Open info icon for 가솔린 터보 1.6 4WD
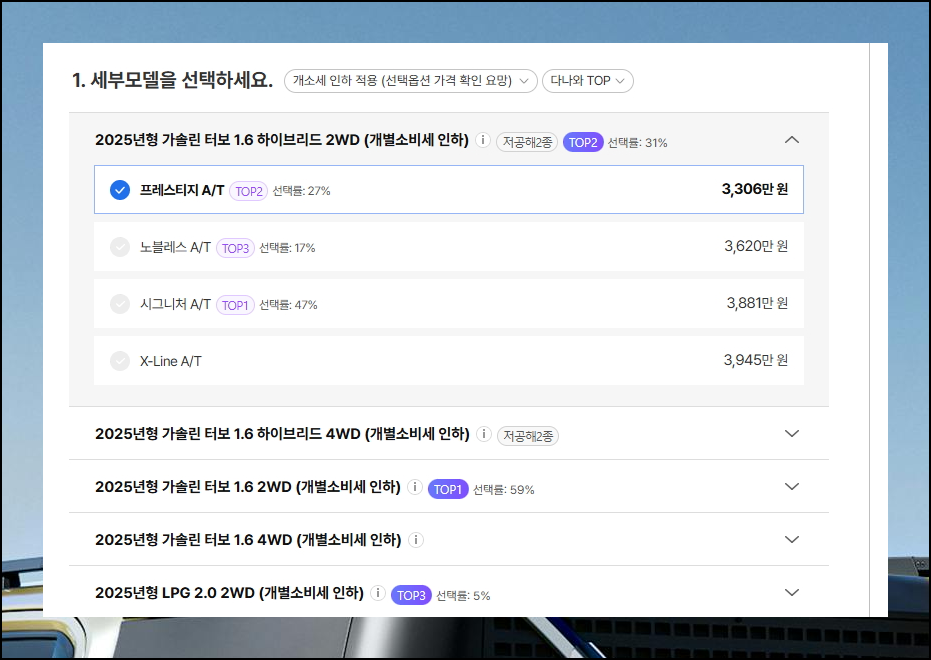The image size is (931, 660). click(x=416, y=540)
